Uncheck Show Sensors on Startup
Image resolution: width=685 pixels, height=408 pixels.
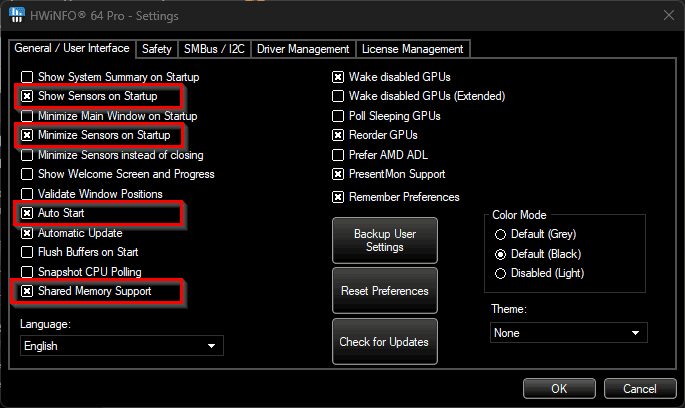[27, 96]
